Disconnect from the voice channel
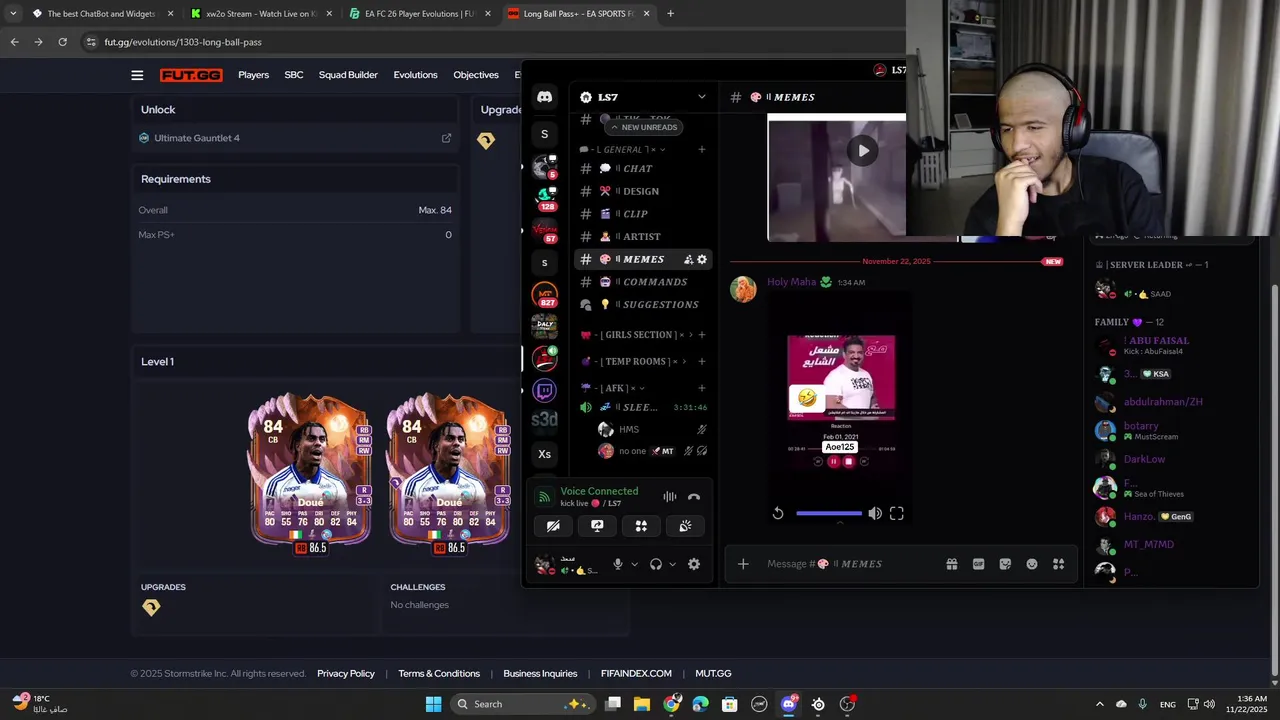 click(x=694, y=497)
